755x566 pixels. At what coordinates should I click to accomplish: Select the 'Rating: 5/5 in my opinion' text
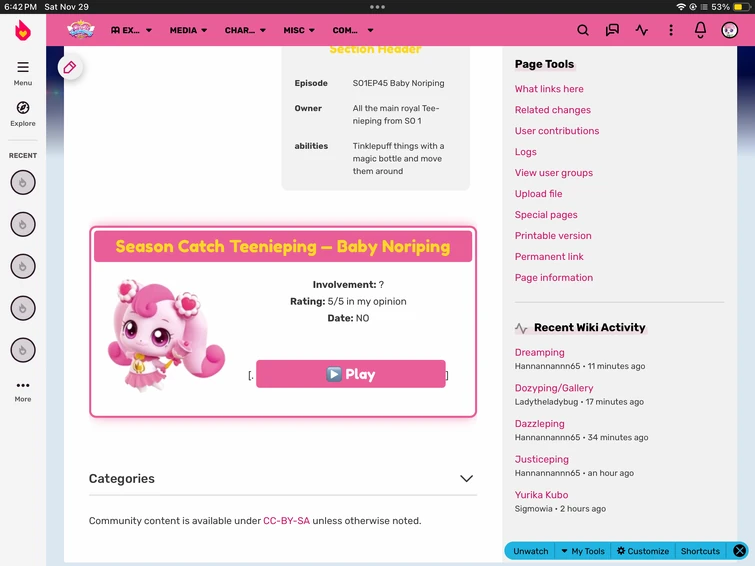pos(348,302)
